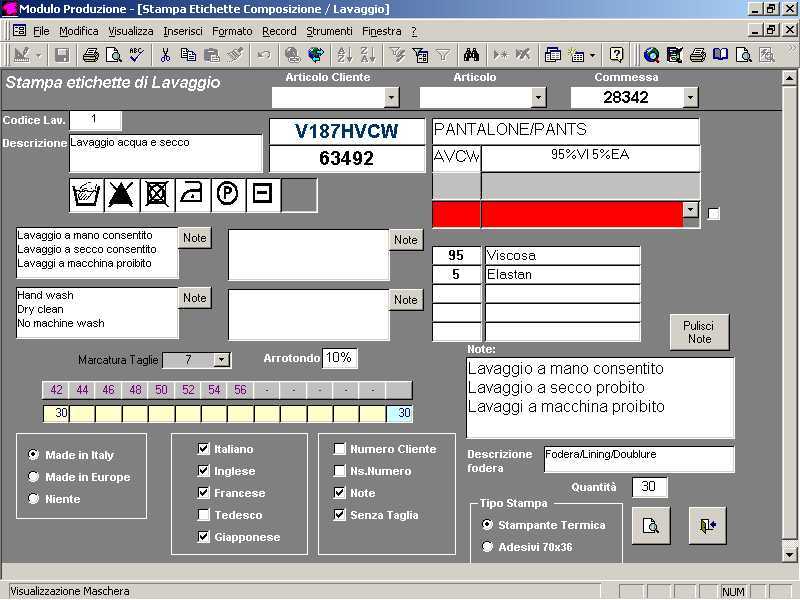Click the Design View toolbar icon
800x600 pixels.
tap(21, 55)
